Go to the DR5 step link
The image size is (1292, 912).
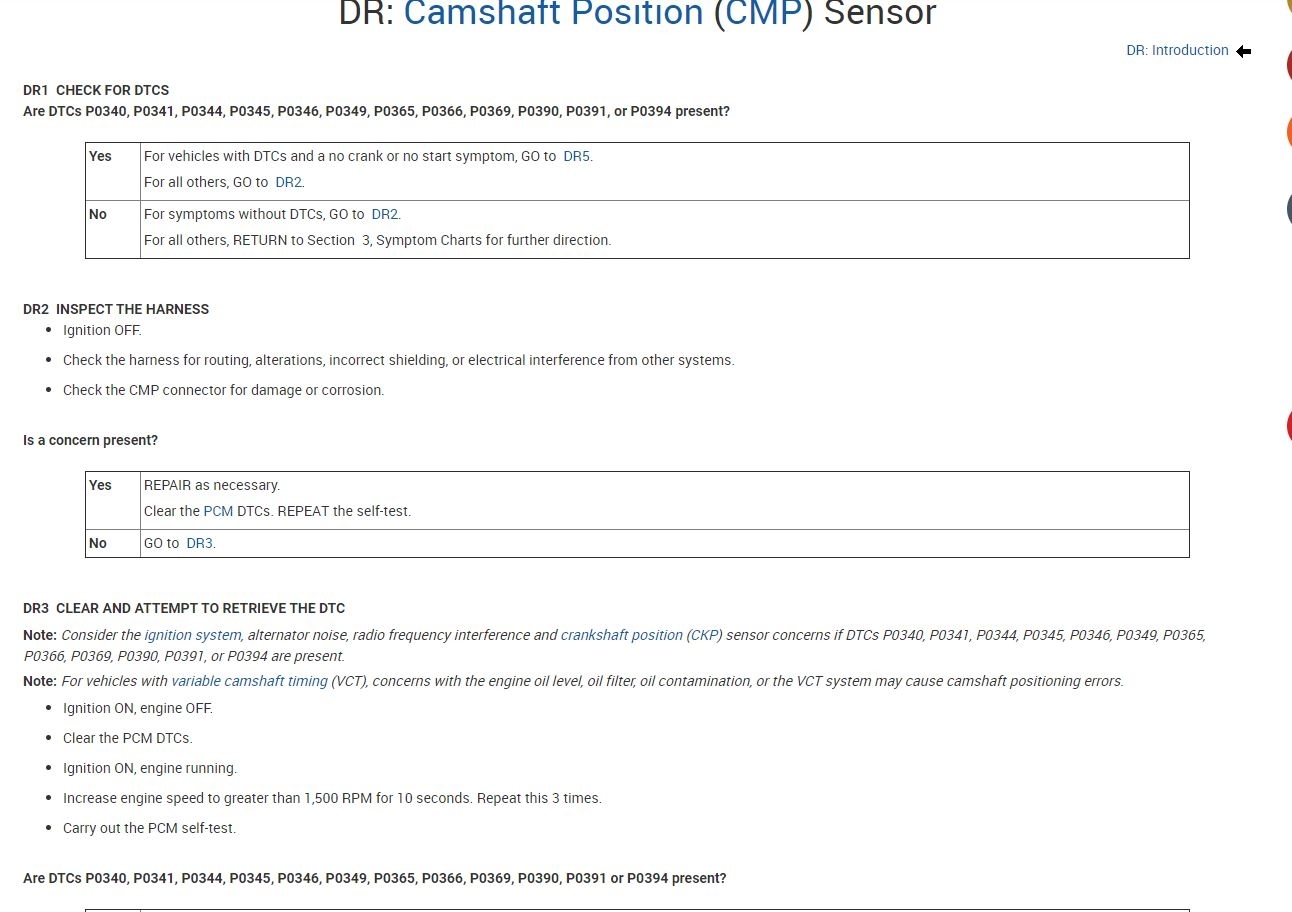pos(576,156)
